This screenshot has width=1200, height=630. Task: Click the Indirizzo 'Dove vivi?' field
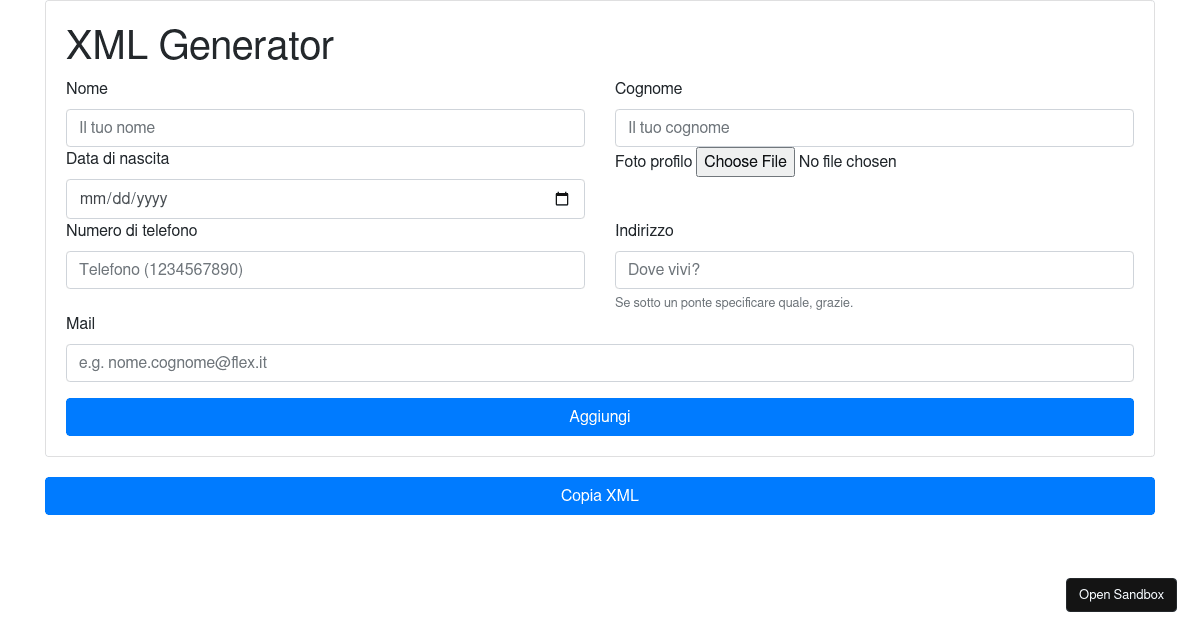(874, 270)
